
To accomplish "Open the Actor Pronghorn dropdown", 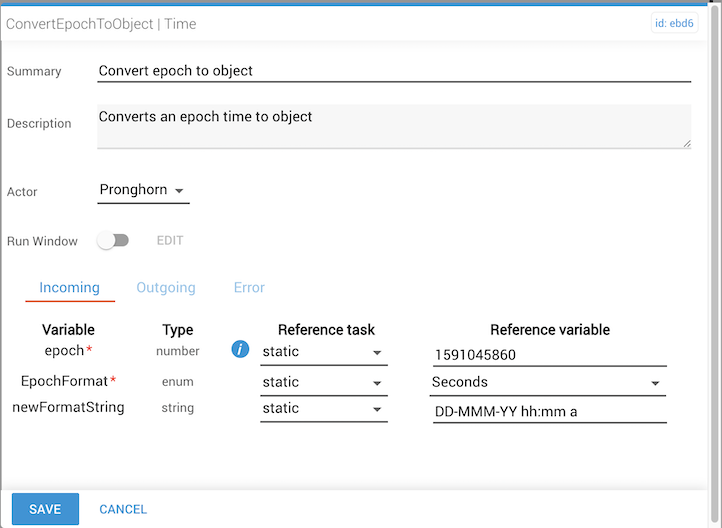I will click(x=143, y=190).
